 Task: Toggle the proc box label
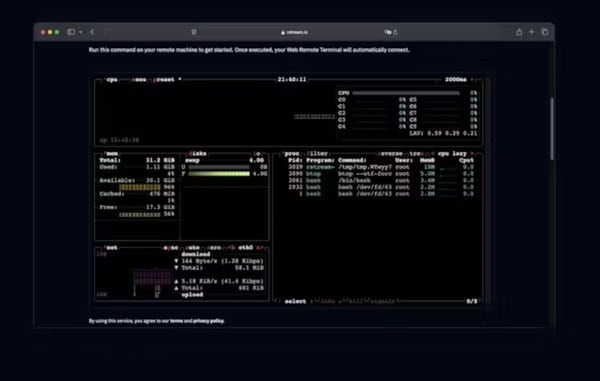point(292,153)
